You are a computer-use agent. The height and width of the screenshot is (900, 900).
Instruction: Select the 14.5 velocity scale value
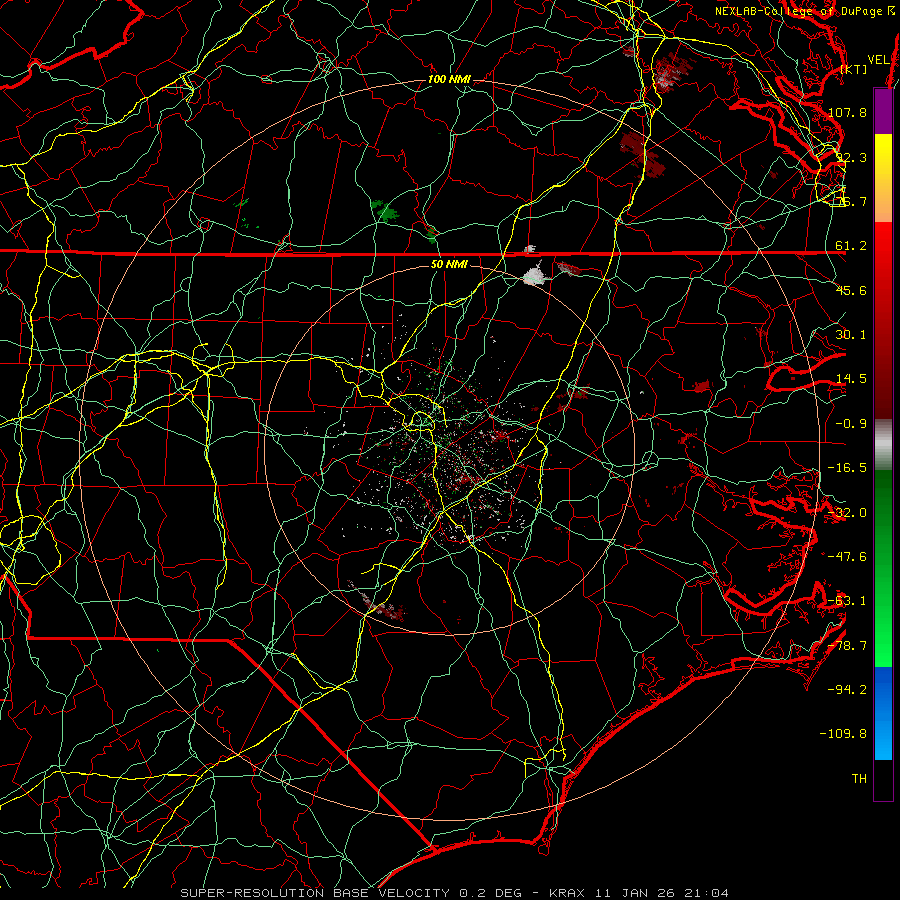coord(851,379)
